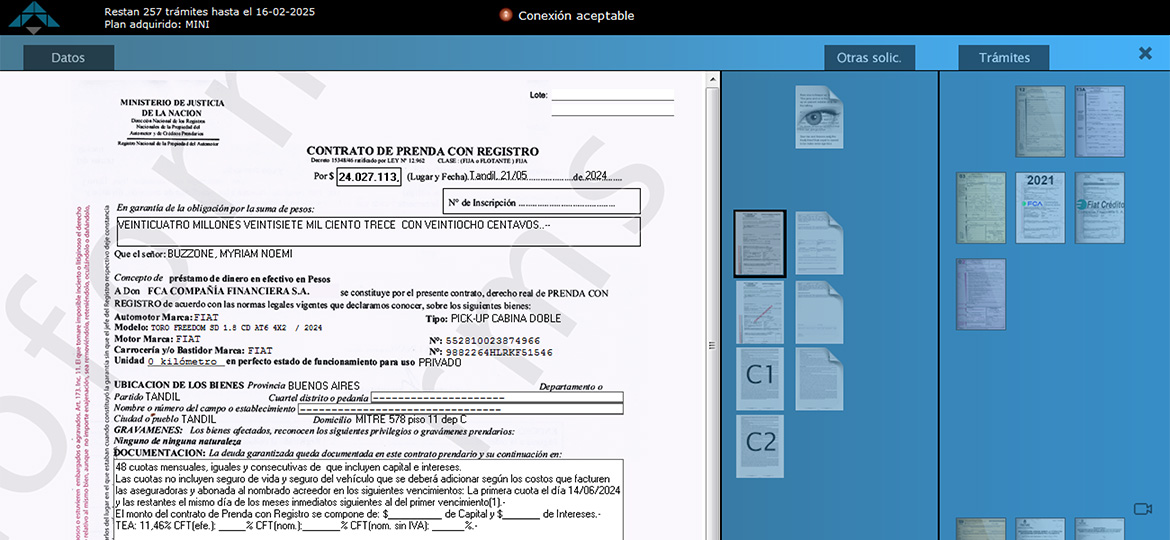Open the Fiat Crédito document thumbnail
Viewport: 1170px width, 540px height.
coord(1099,207)
